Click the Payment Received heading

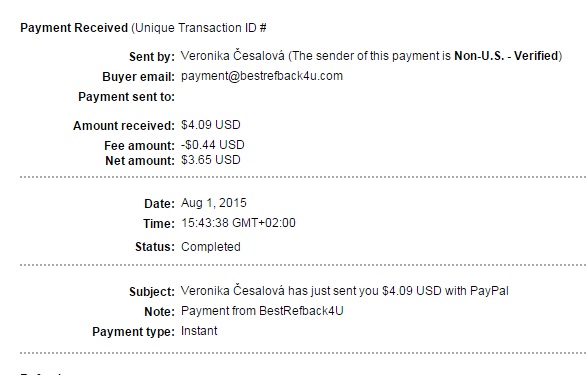74,28
